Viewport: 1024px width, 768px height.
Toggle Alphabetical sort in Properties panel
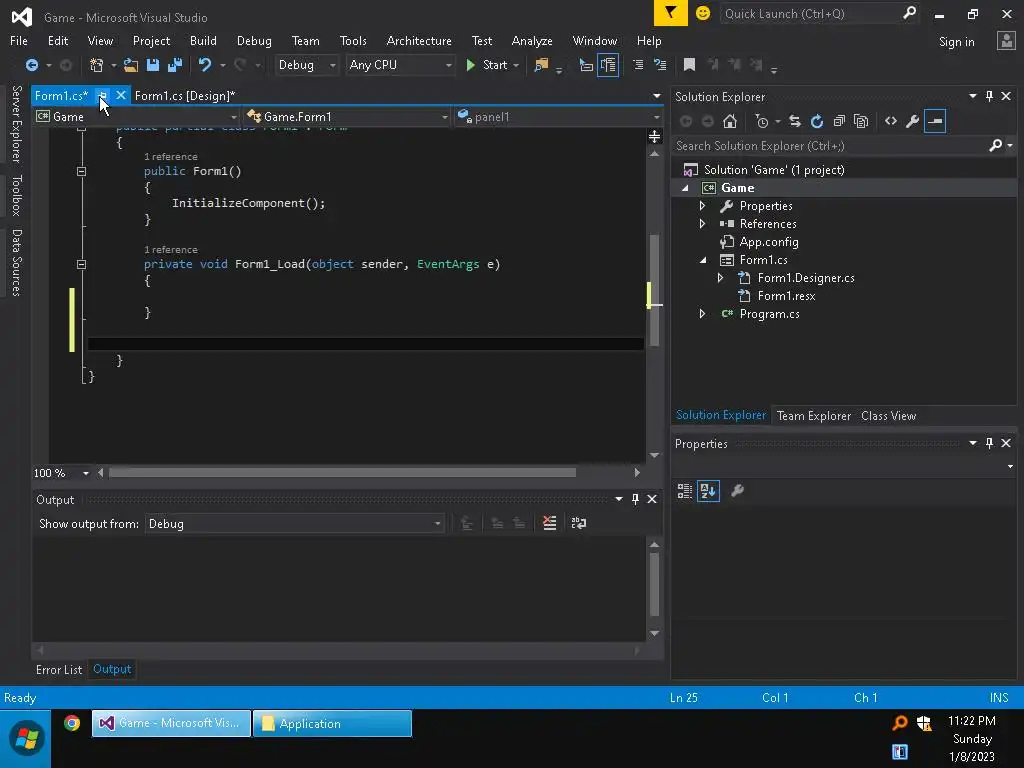pos(709,490)
